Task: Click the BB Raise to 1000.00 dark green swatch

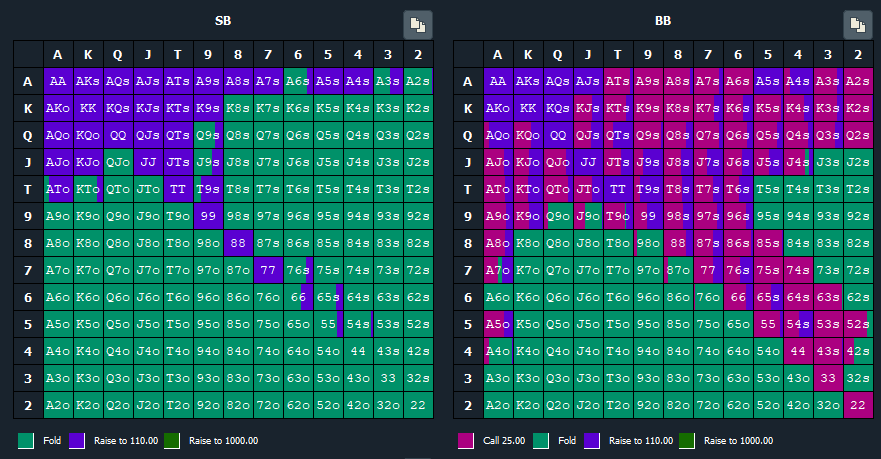Action: pyautogui.click(x=687, y=441)
